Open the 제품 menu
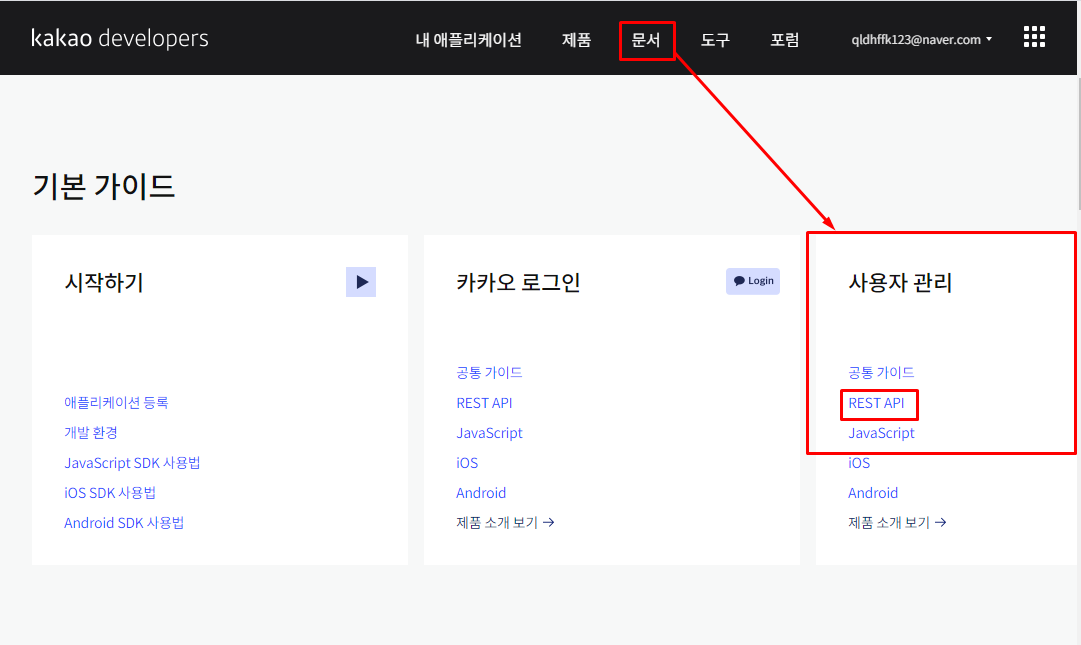Viewport: 1081px width, 645px height. tap(576, 40)
